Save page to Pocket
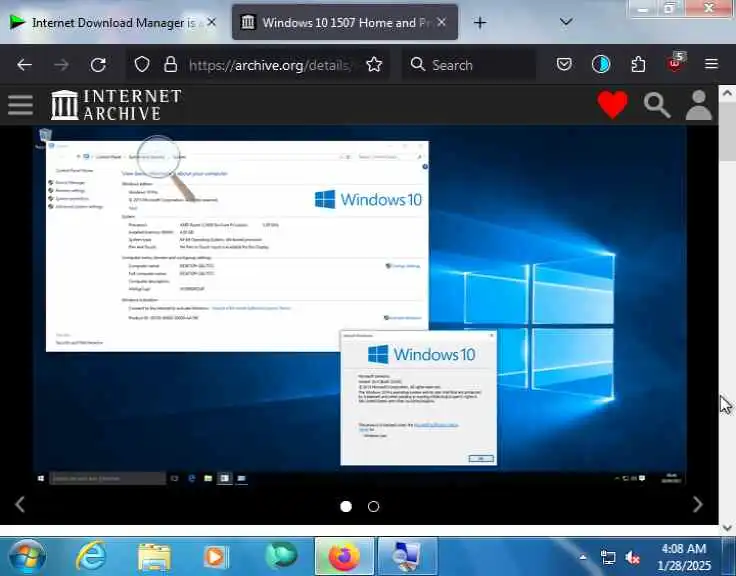The width and height of the screenshot is (736, 576). [564, 64]
